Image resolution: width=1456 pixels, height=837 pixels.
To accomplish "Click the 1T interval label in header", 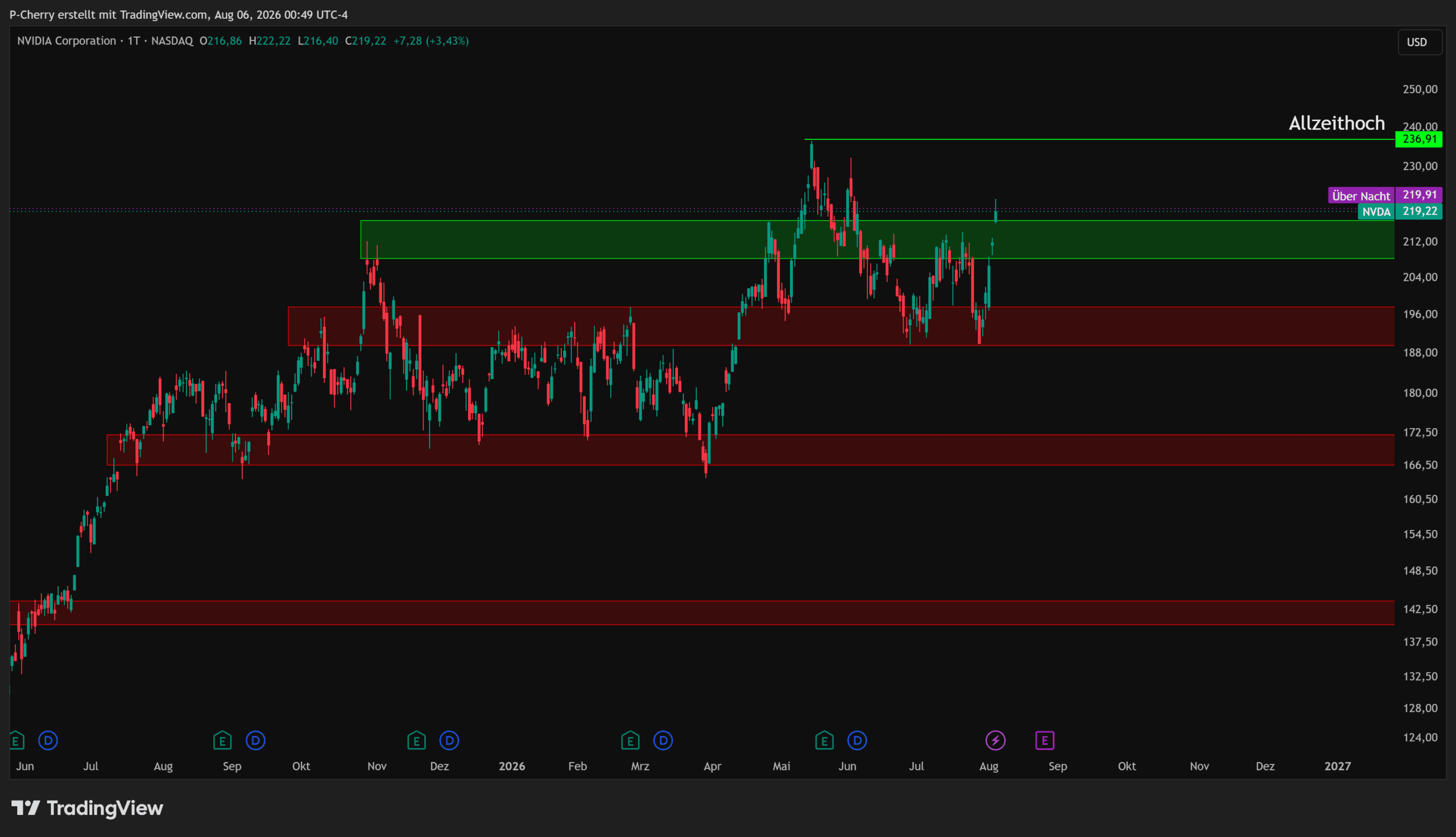I will (x=133, y=41).
